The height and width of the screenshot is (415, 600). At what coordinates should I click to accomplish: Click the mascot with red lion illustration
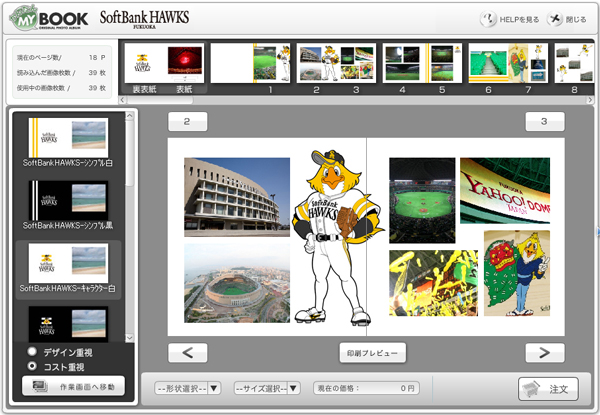[517, 273]
